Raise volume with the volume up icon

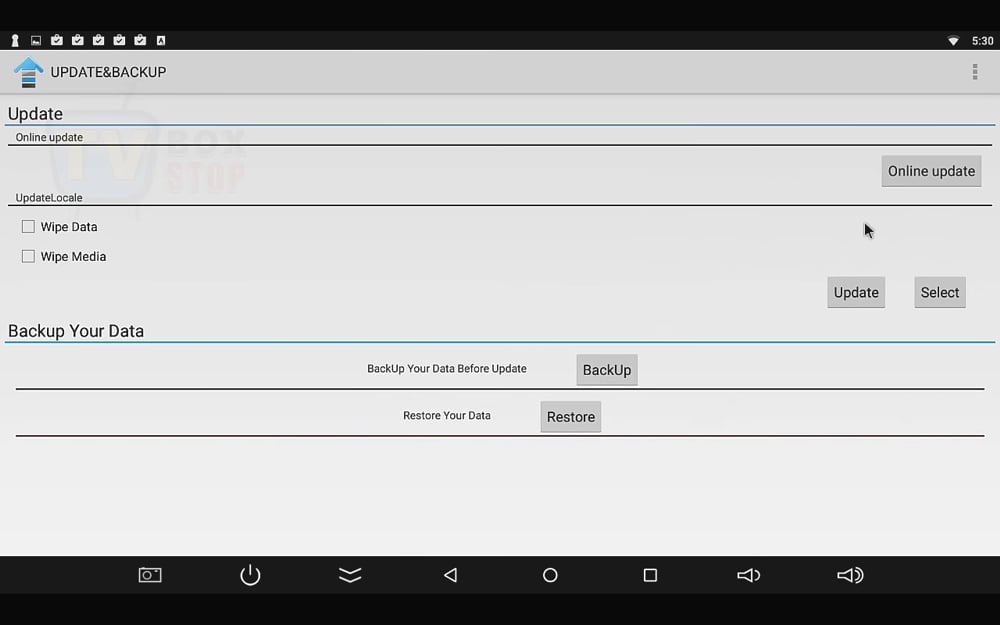849,575
